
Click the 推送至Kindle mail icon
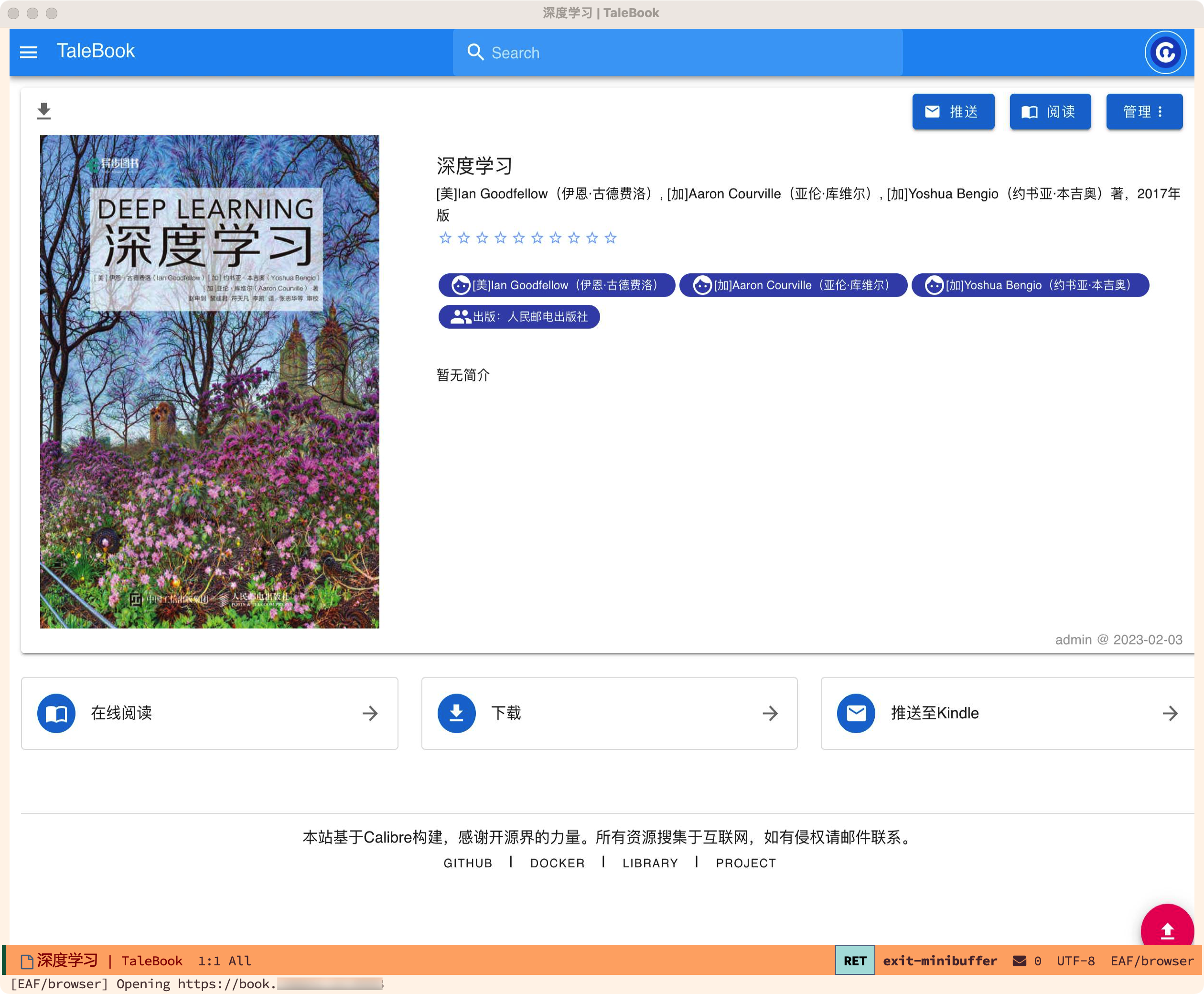[856, 713]
